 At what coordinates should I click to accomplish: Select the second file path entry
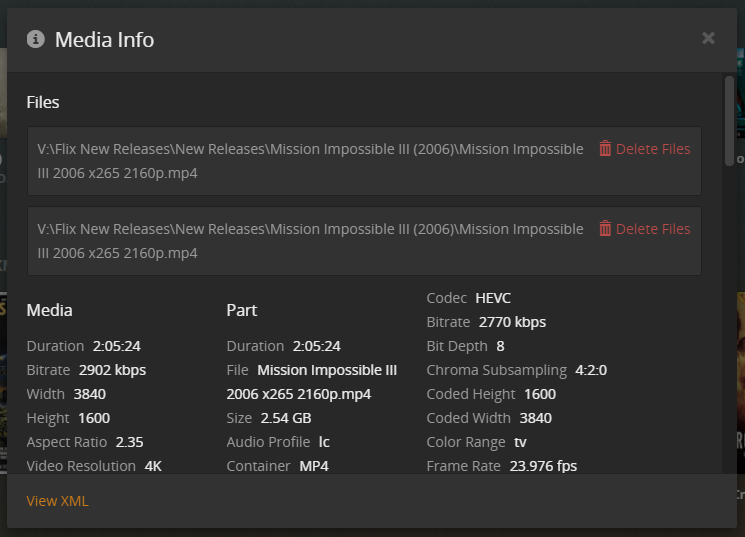pyautogui.click(x=310, y=241)
